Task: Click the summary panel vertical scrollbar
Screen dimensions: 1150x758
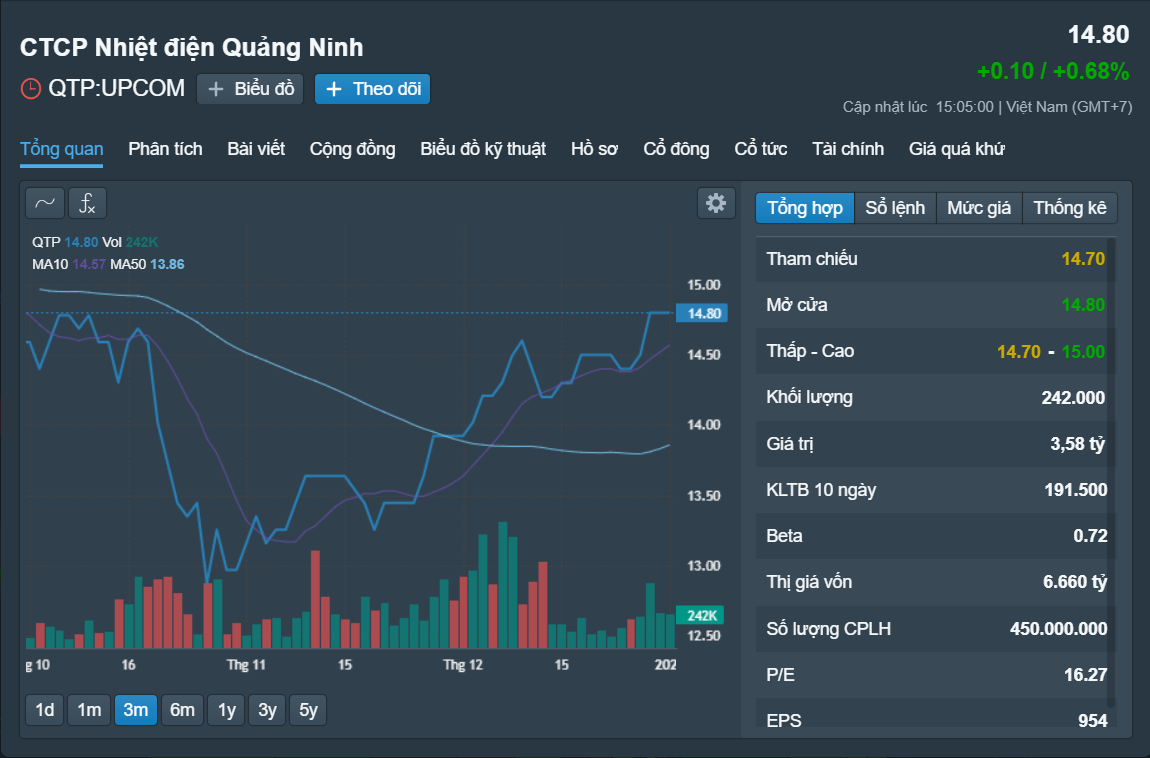Action: (x=1112, y=473)
